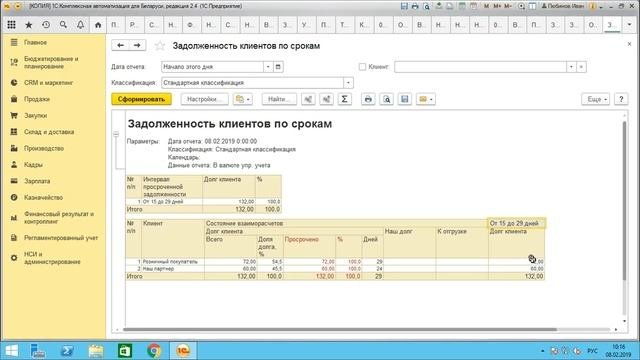The height and width of the screenshot is (360, 640).
Task: Click user name Побинов Иван
Action: [x=564, y=6]
